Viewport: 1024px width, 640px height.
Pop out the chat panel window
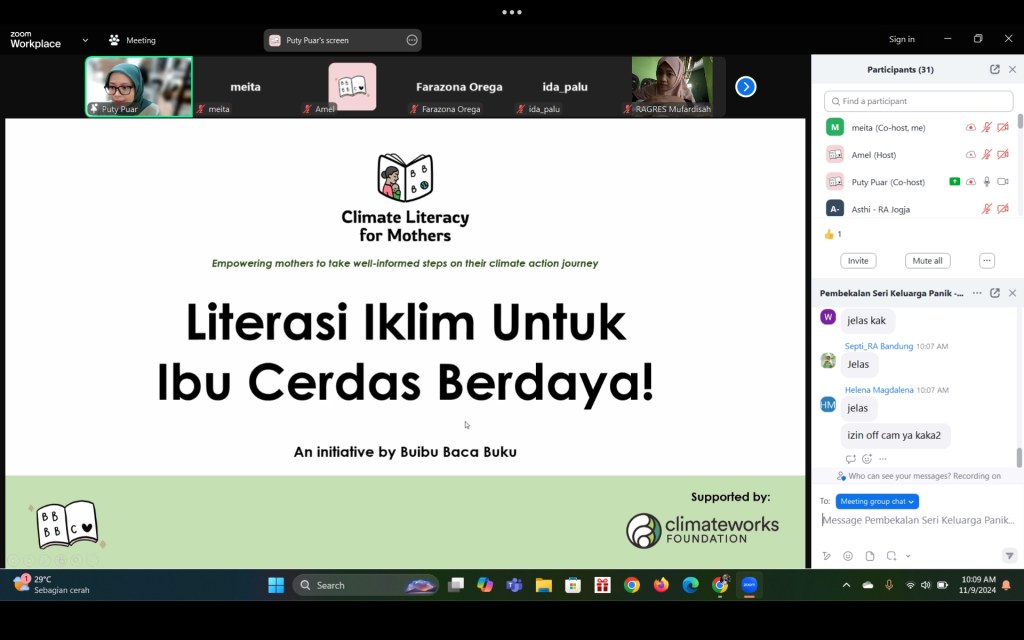[x=995, y=293]
